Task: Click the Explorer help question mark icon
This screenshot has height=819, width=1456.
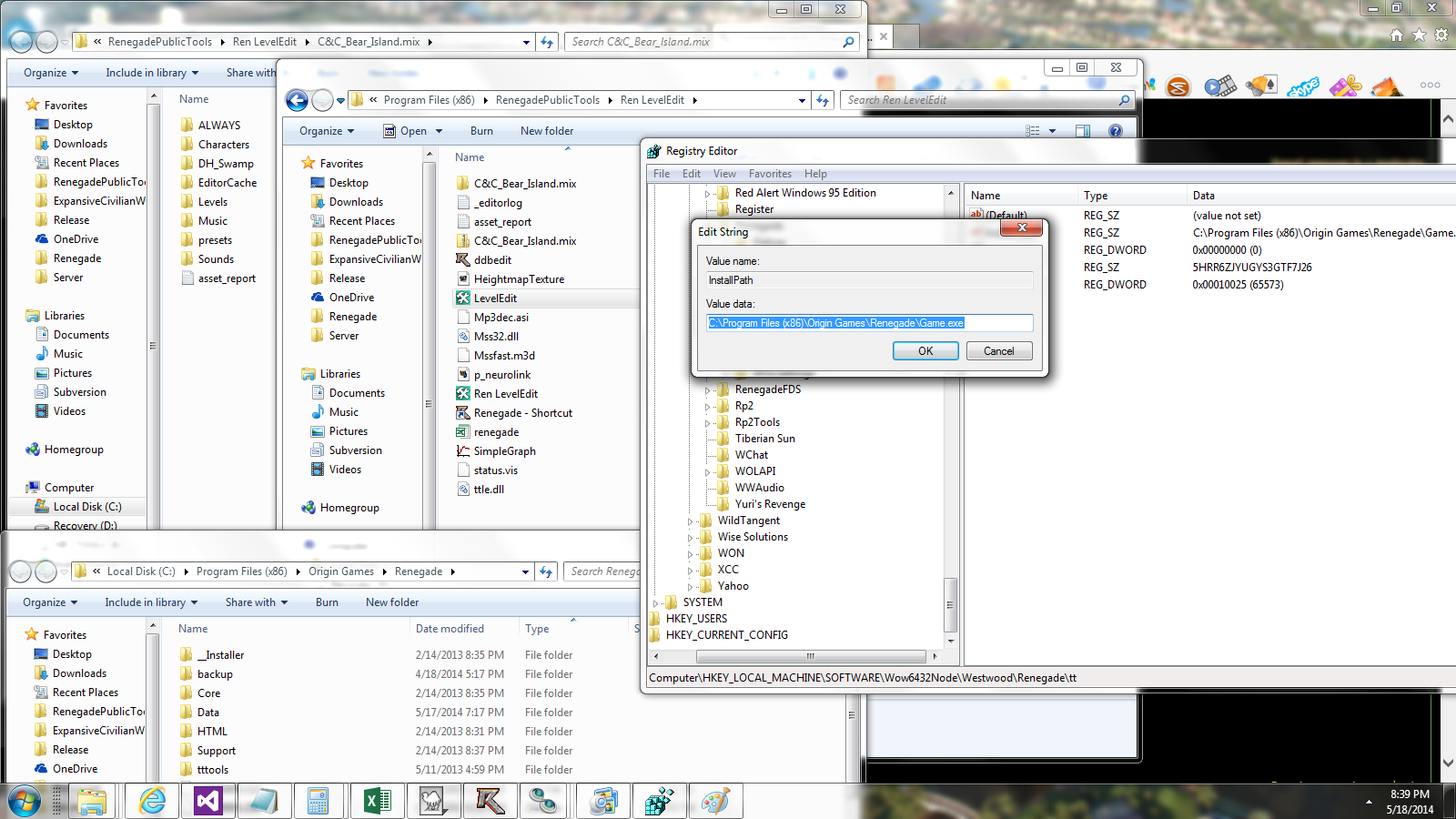Action: [1115, 131]
